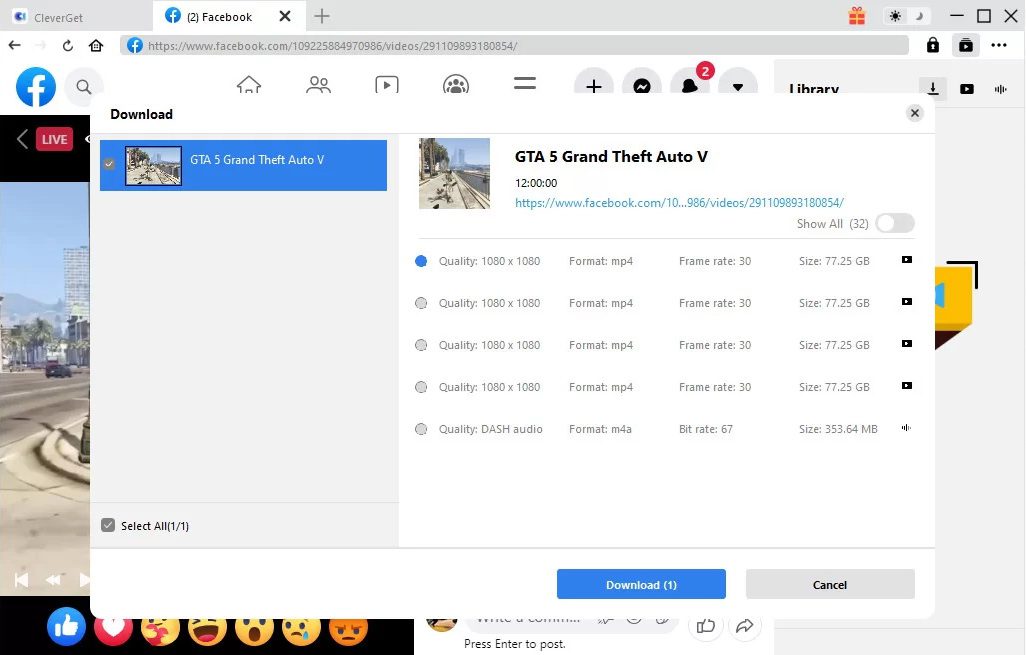Select the second 1080 x 1080 quality option

[x=421, y=303]
